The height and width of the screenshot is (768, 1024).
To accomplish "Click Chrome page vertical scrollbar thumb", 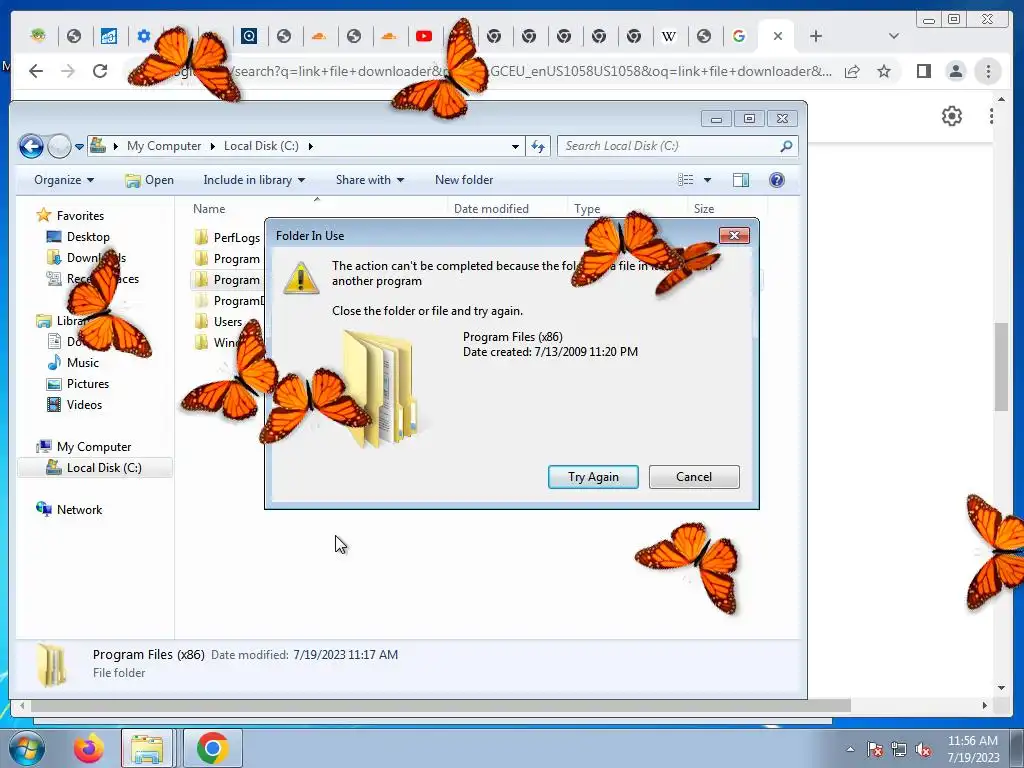I will [x=1000, y=366].
